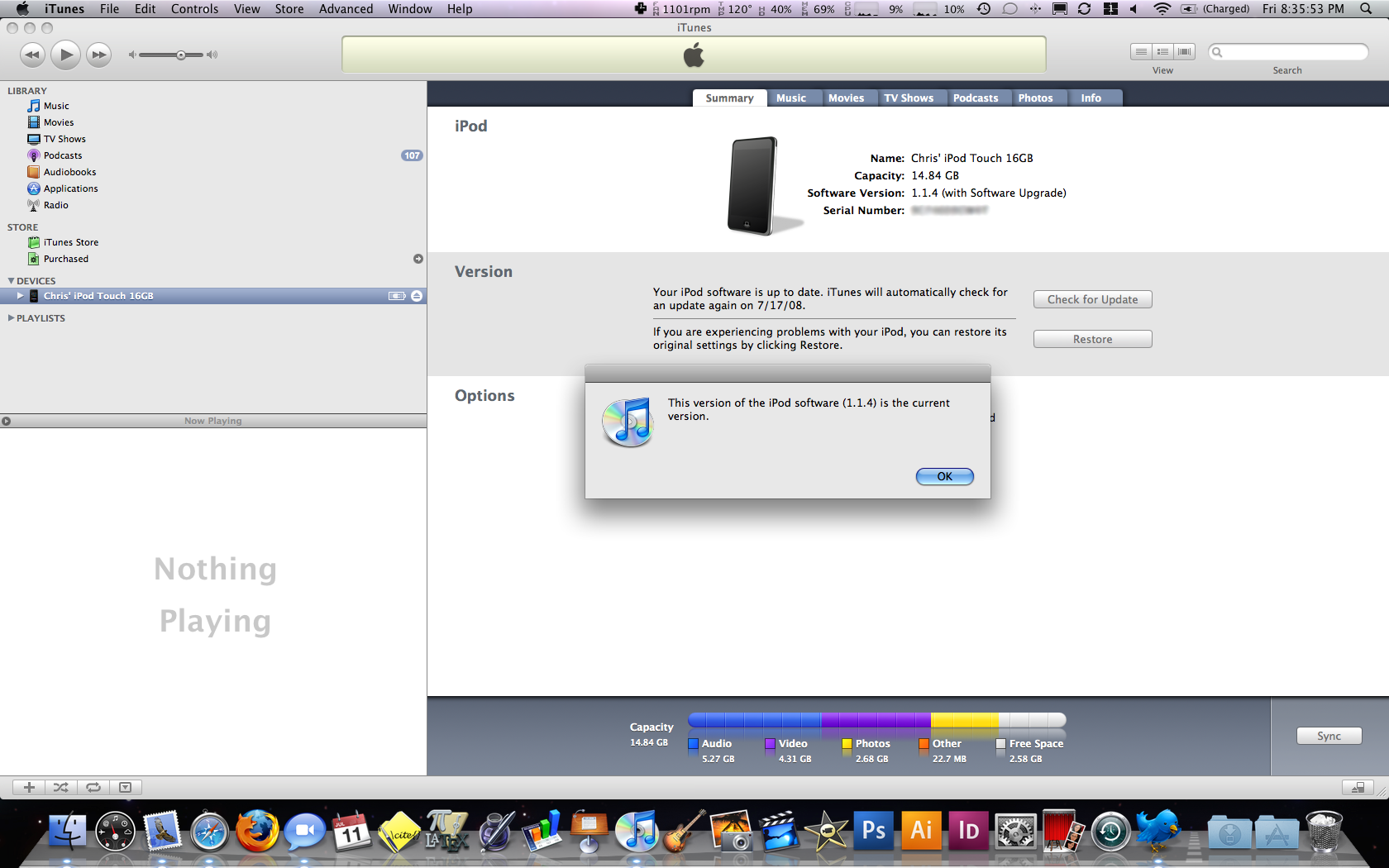The image size is (1389, 868).
Task: Switch to the Music tab
Action: [x=791, y=98]
